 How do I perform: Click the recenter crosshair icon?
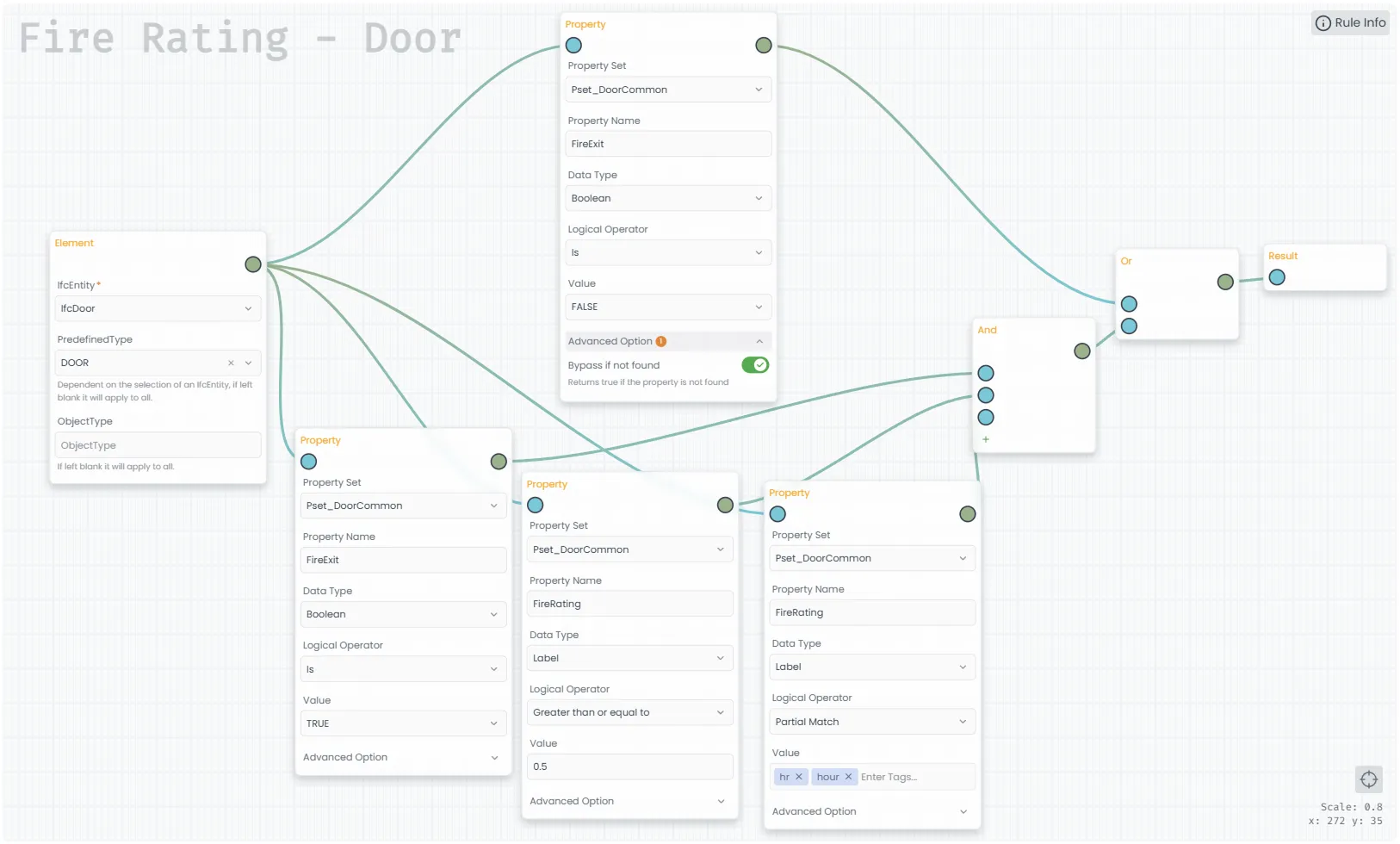point(1368,779)
